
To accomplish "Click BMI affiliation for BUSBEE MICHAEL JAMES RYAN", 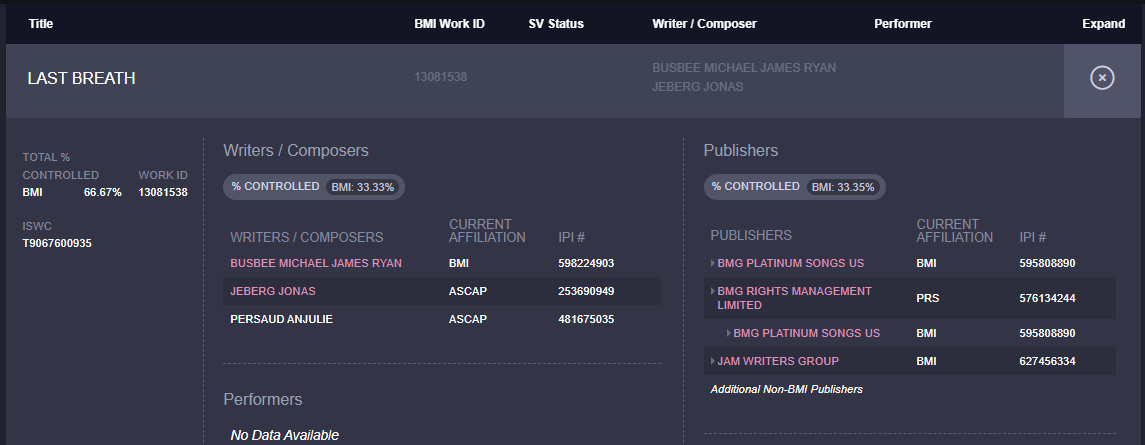I will tap(459, 263).
